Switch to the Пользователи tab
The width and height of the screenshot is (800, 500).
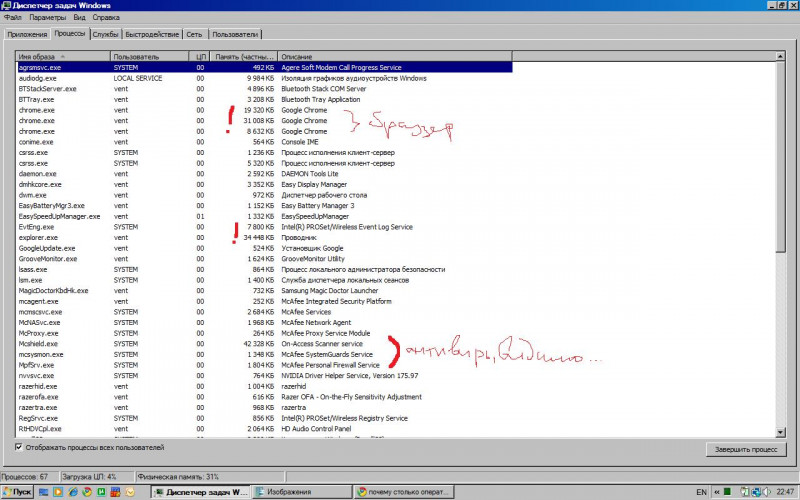235,34
